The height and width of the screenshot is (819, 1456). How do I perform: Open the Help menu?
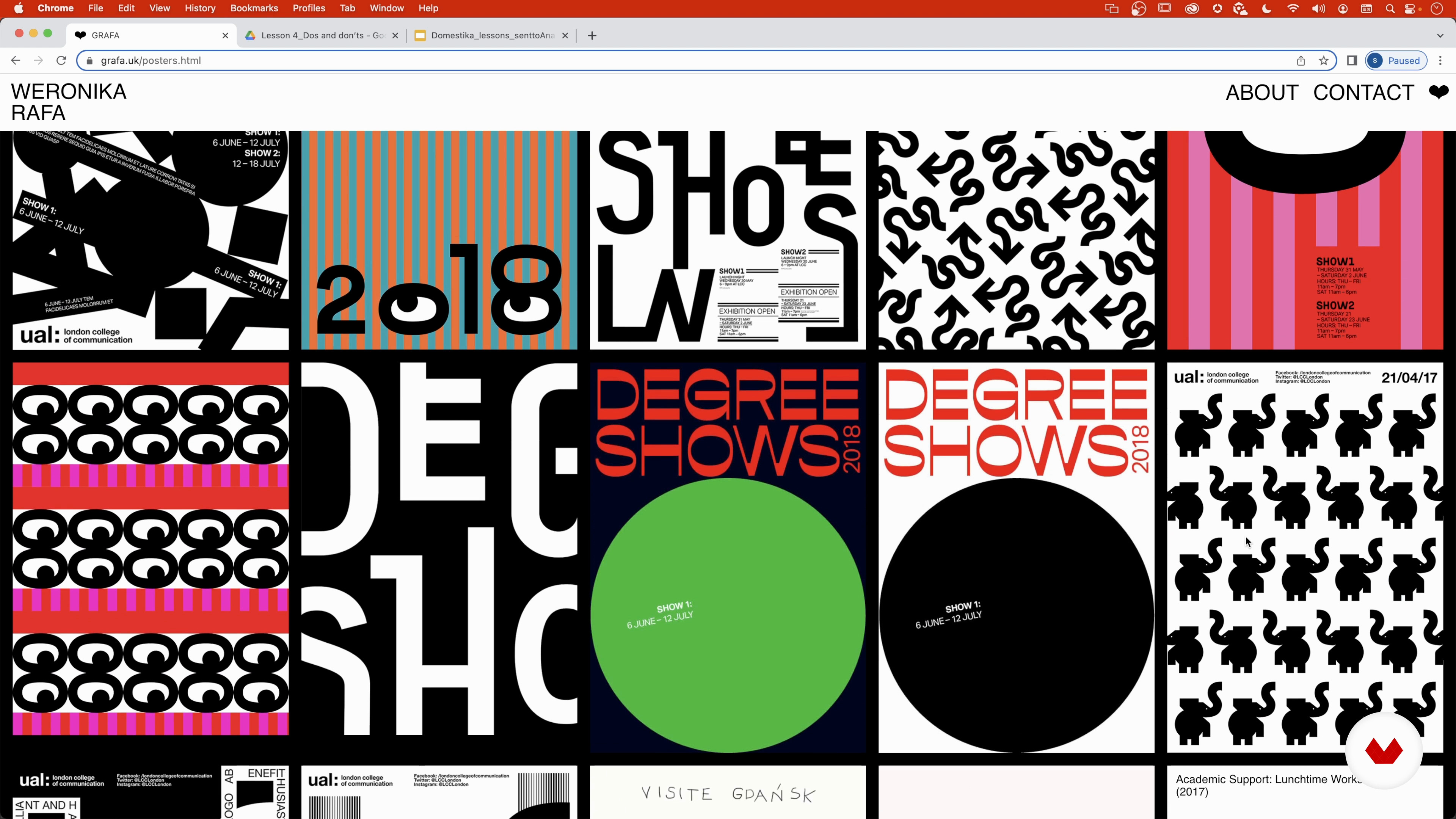tap(428, 8)
